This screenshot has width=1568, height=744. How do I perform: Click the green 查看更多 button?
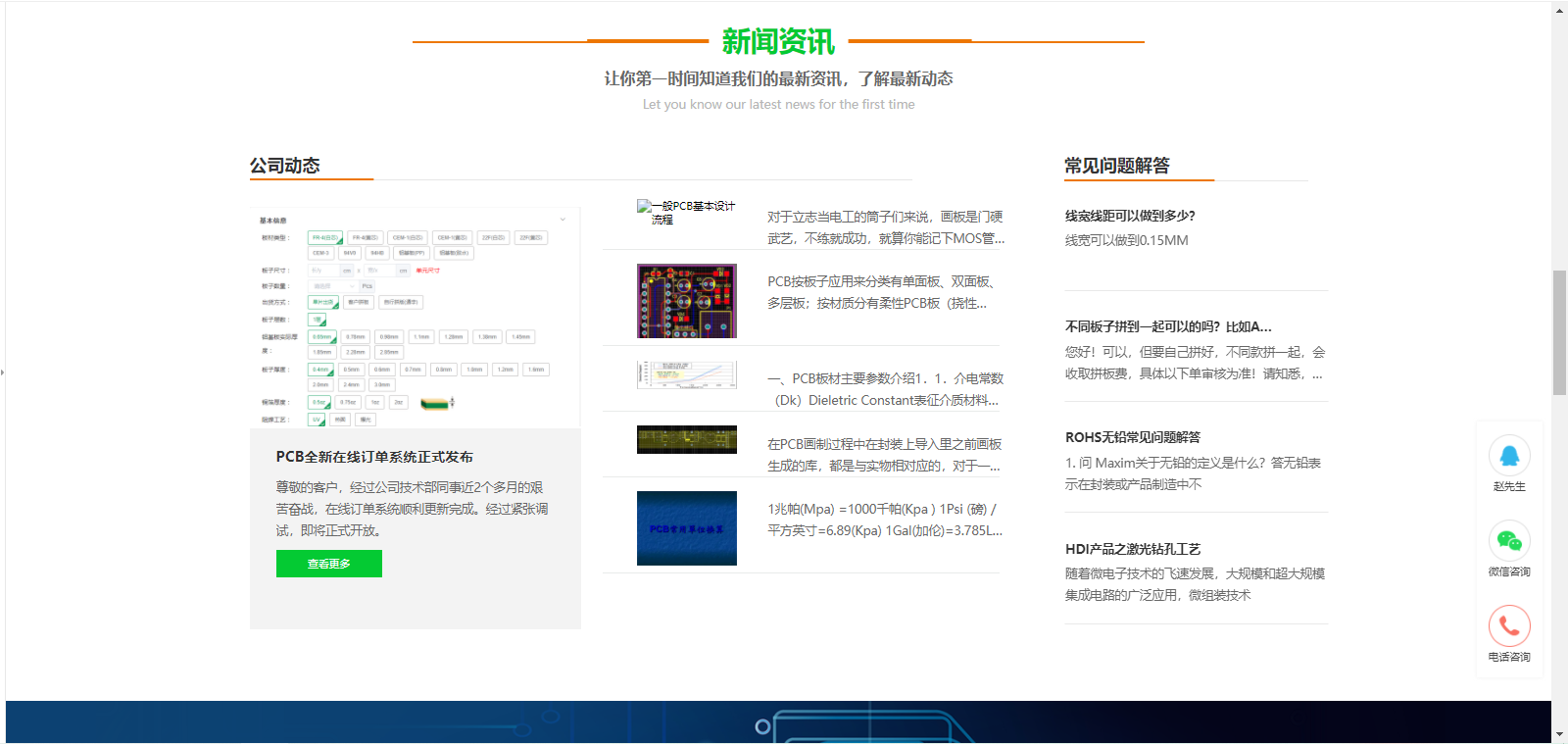point(329,564)
